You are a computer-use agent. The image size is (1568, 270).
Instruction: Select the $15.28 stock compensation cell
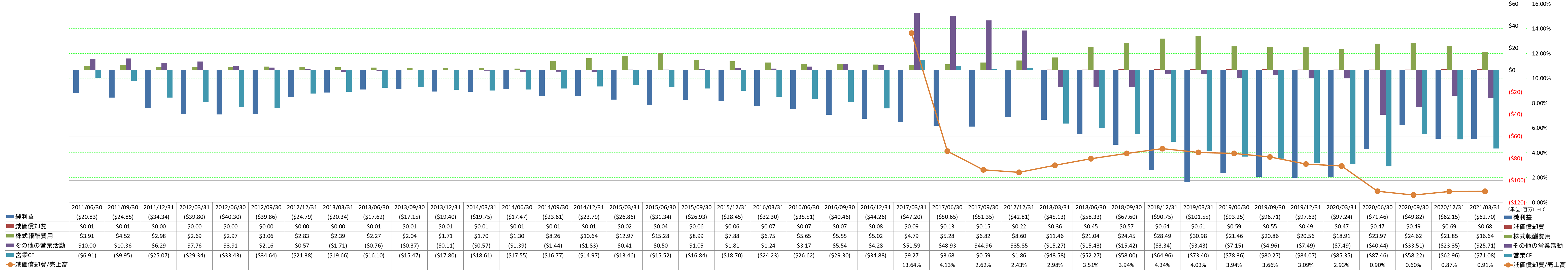click(660, 236)
